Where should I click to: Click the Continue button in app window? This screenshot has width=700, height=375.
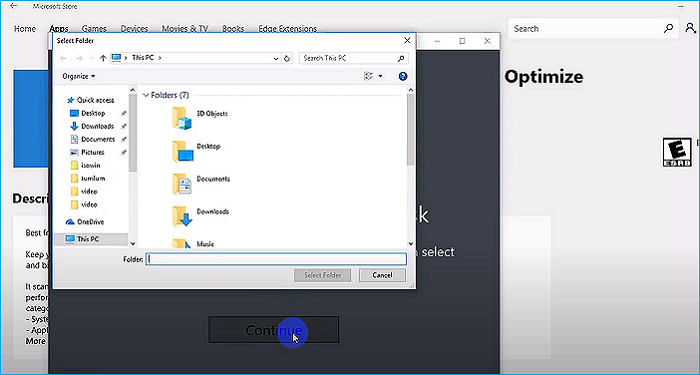(x=274, y=330)
